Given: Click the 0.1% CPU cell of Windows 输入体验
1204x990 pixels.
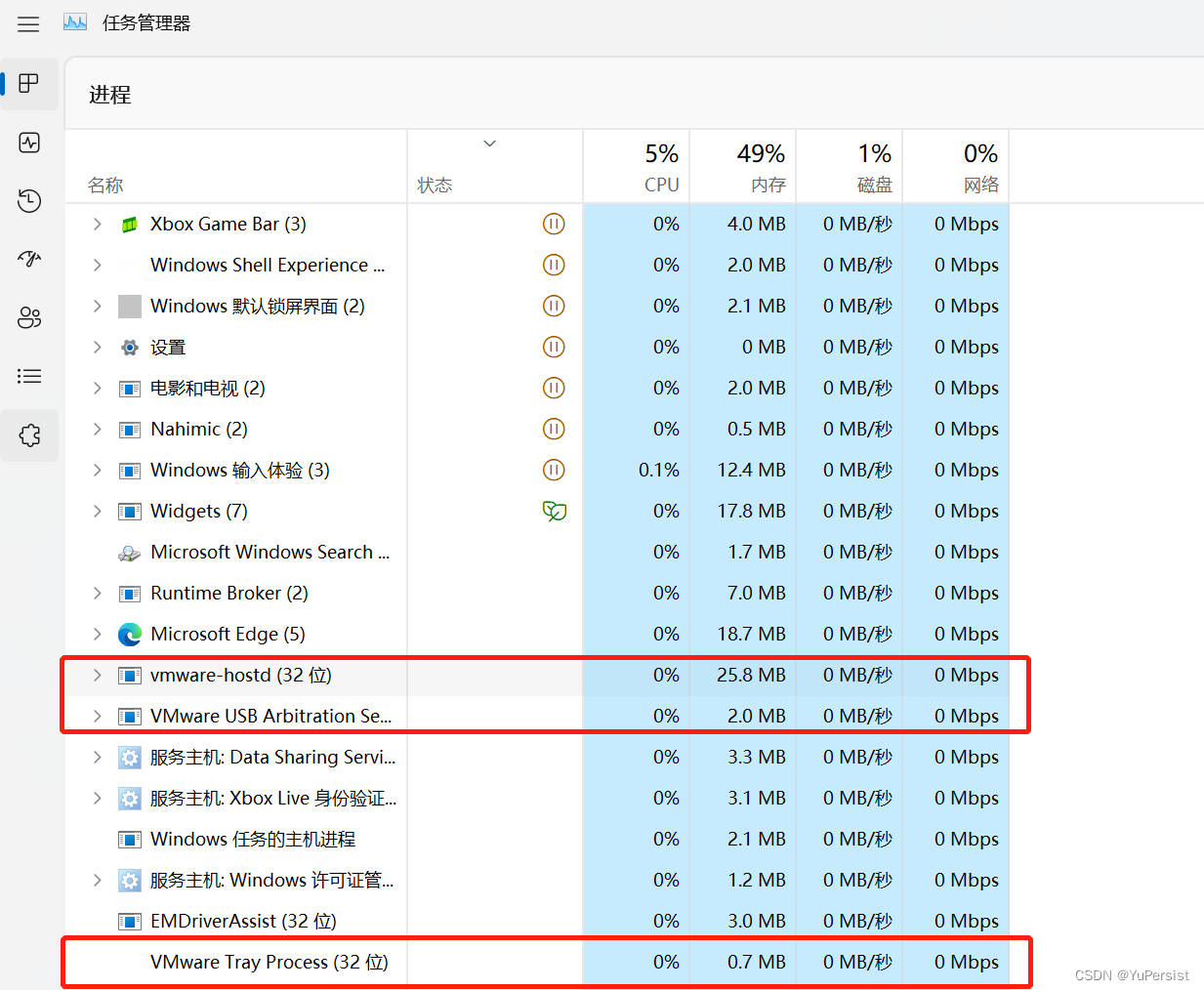Looking at the screenshot, I should [x=637, y=470].
